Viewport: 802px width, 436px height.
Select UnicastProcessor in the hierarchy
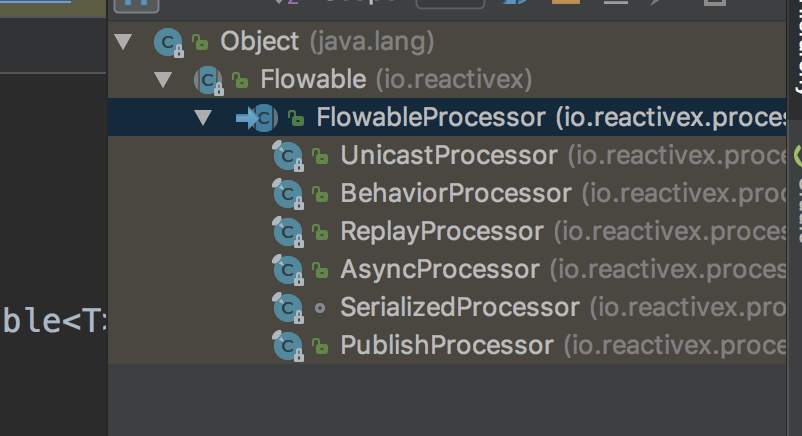pyautogui.click(x=449, y=156)
